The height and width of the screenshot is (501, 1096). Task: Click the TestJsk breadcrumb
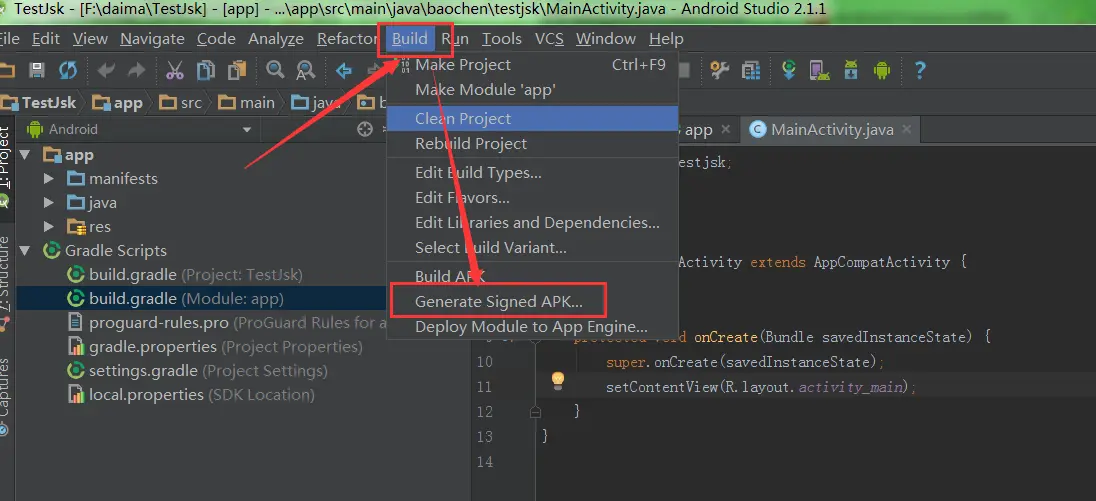[x=38, y=103]
